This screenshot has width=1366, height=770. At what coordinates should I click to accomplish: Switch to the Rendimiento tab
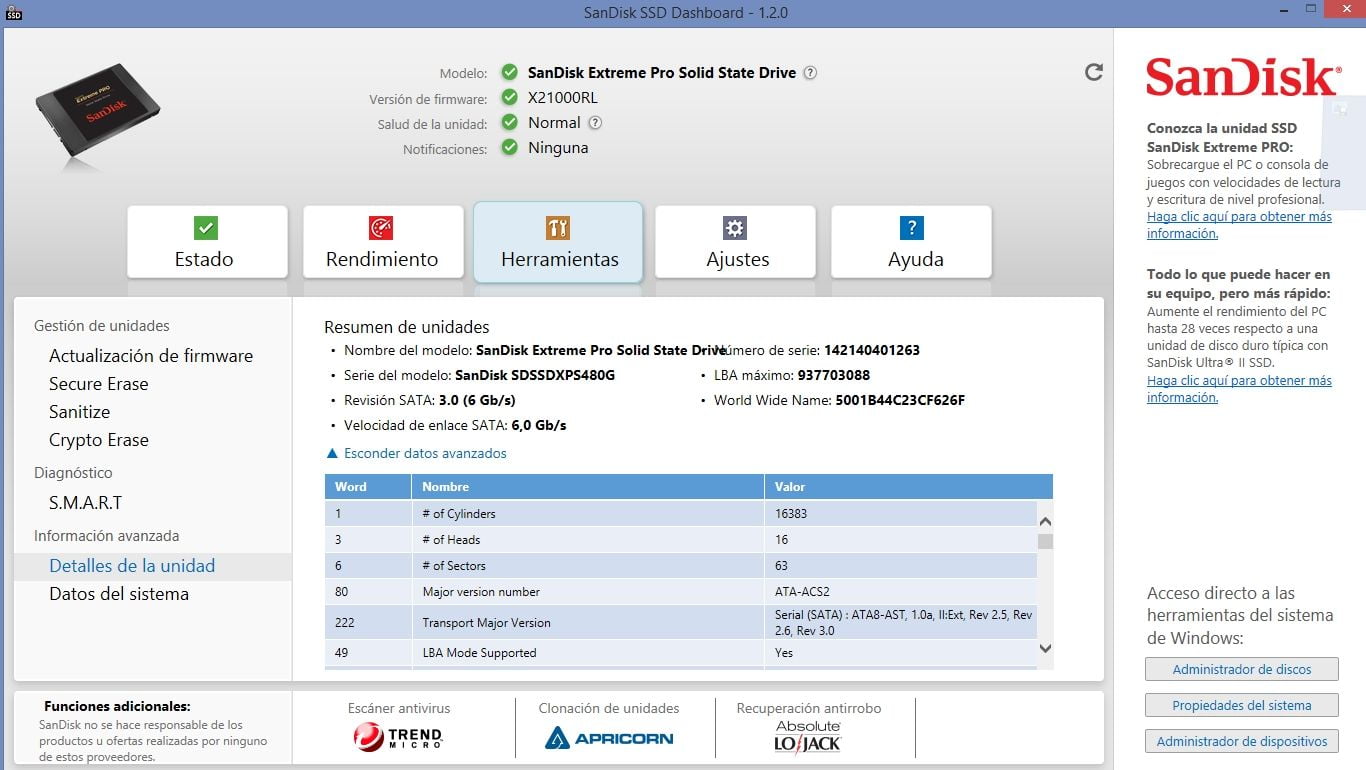(383, 242)
